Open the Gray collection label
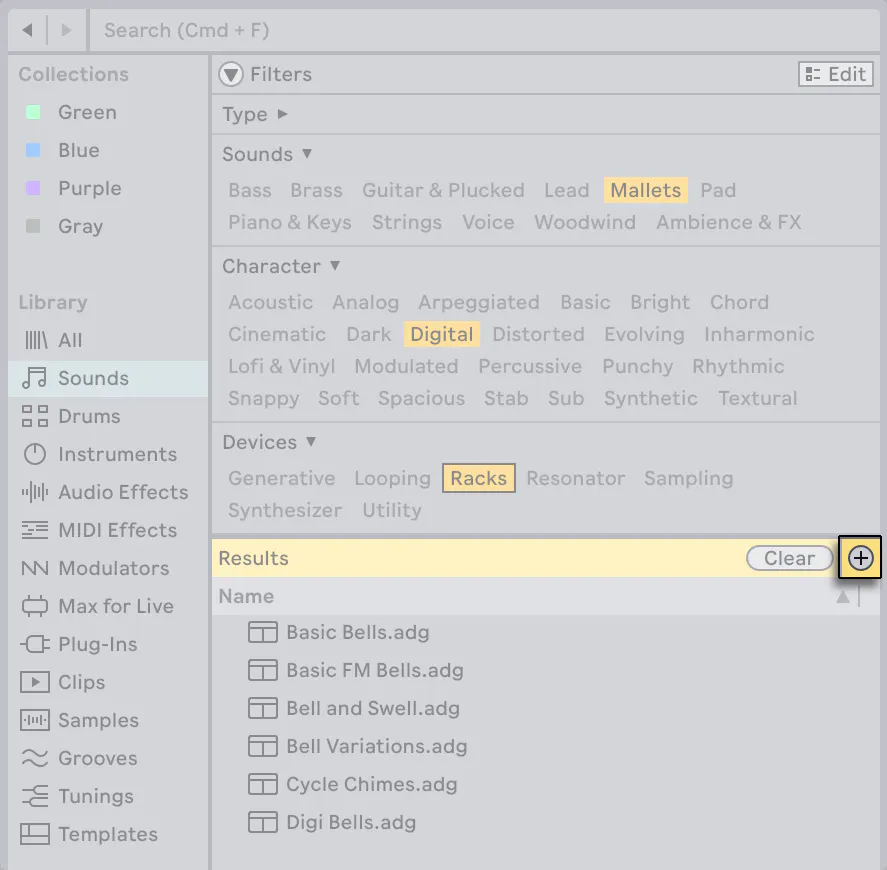This screenshot has height=870, width=887. tap(80, 226)
